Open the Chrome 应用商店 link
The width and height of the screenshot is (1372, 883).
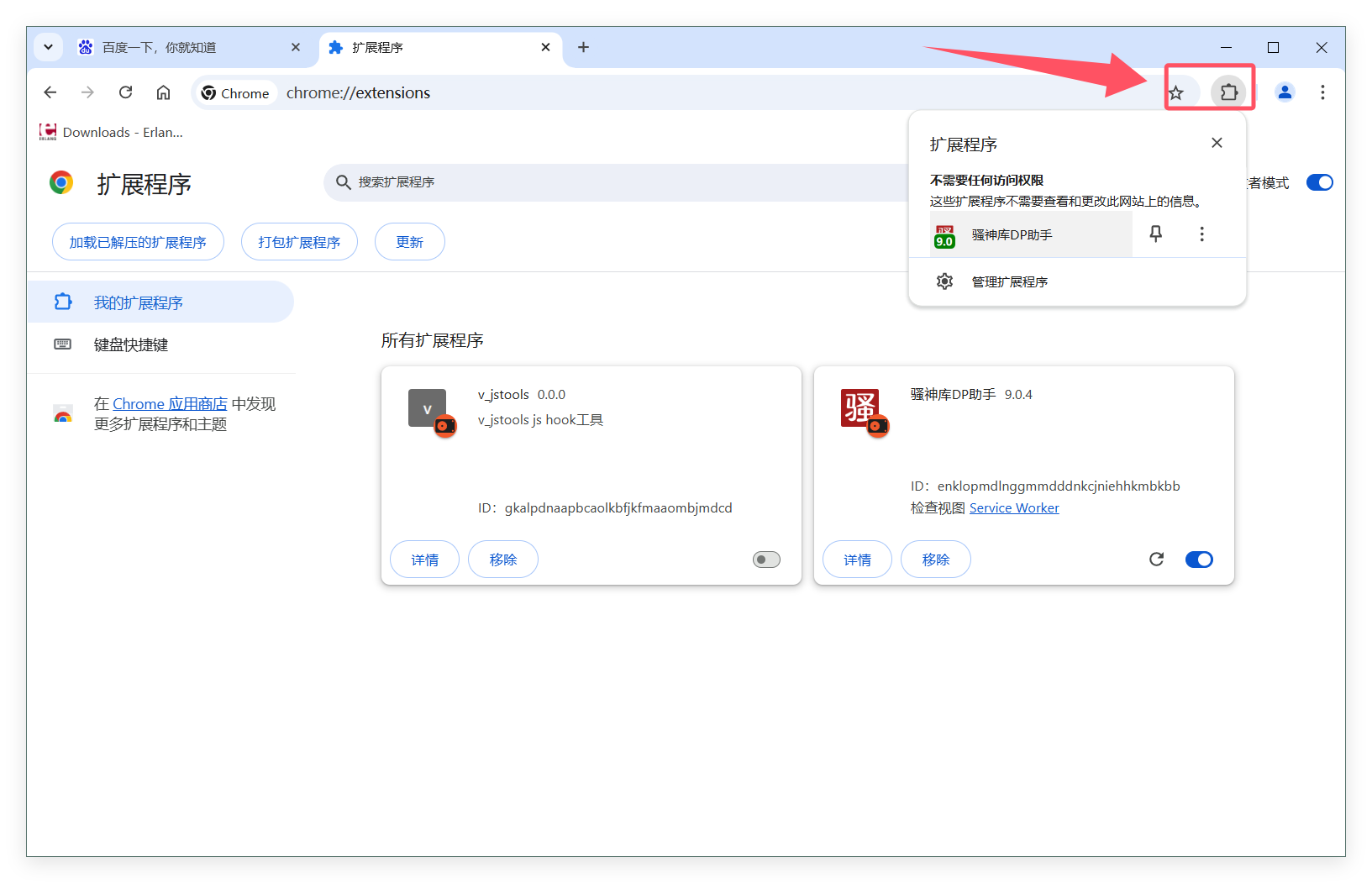170,404
